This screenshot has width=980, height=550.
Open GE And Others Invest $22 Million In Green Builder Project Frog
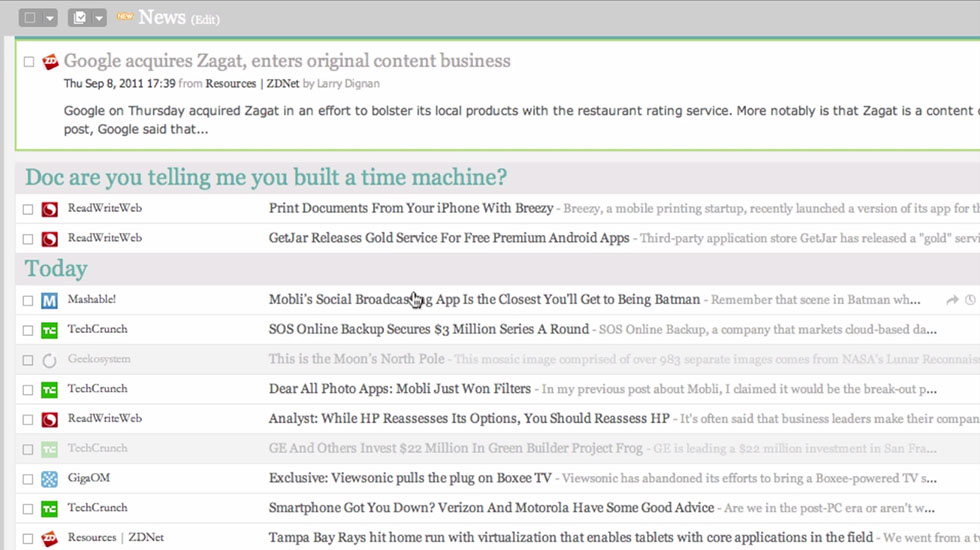click(x=456, y=448)
